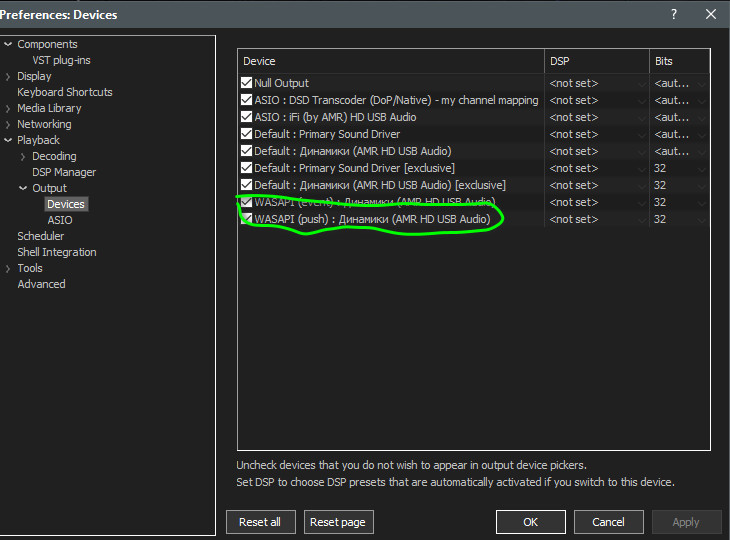
Task: Select Devices page in the tree
Action: pos(66,204)
